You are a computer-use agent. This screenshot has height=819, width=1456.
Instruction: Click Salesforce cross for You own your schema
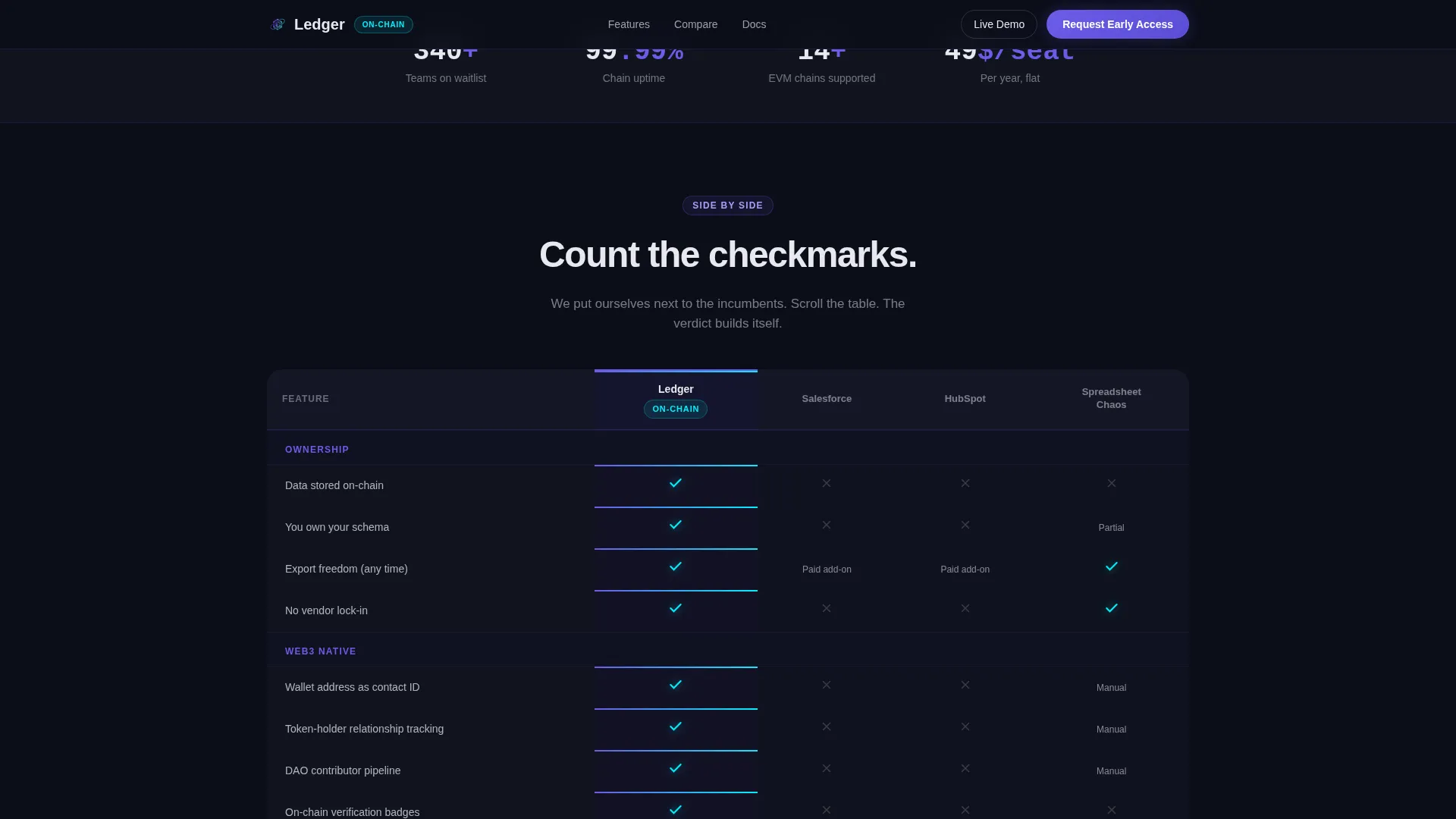(x=827, y=525)
